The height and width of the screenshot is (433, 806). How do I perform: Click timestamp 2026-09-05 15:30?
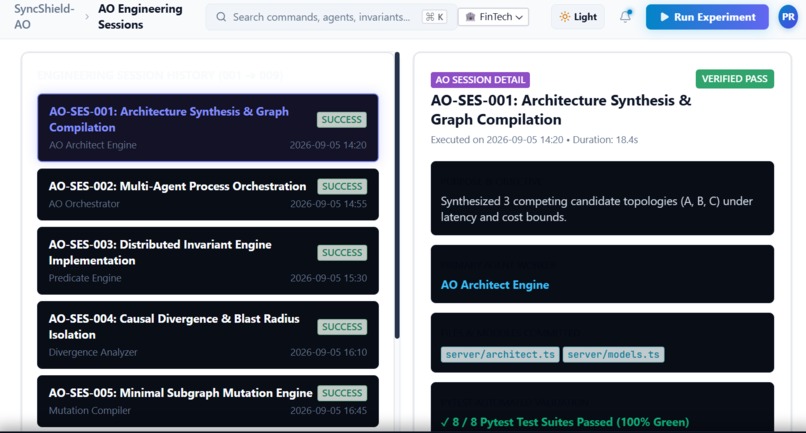pos(328,278)
